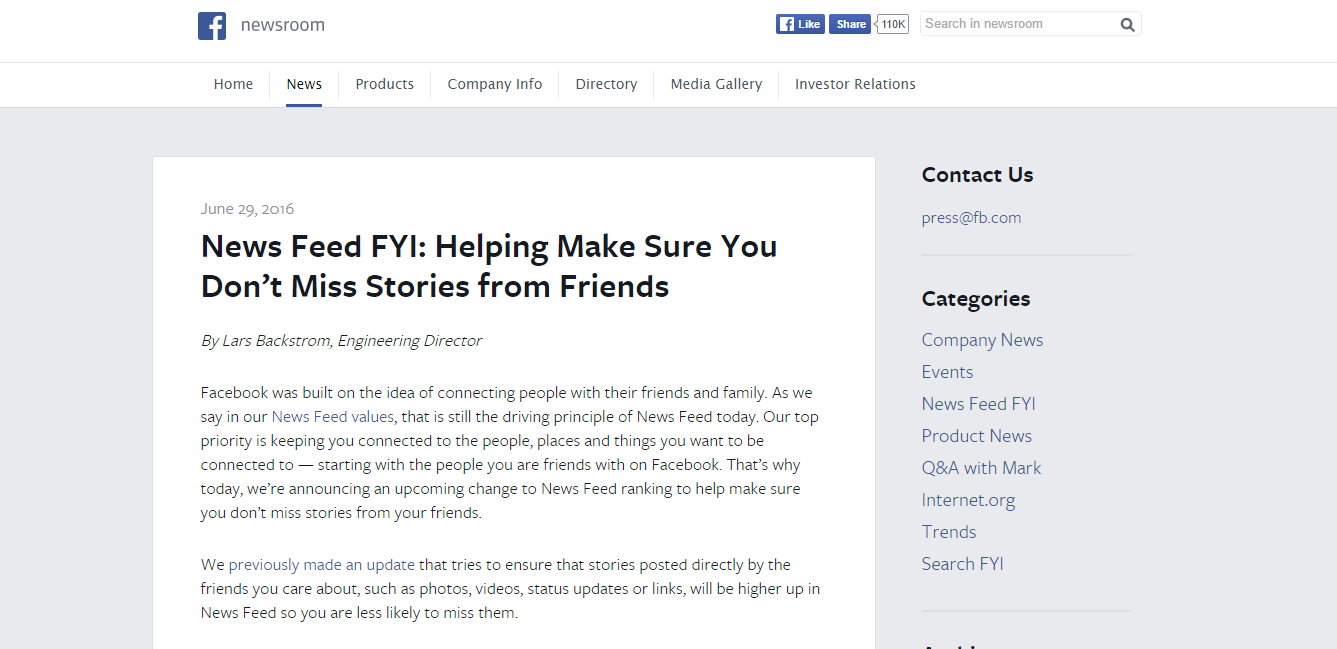Browse the Events category
Viewport: 1337px width, 649px height.
point(947,372)
